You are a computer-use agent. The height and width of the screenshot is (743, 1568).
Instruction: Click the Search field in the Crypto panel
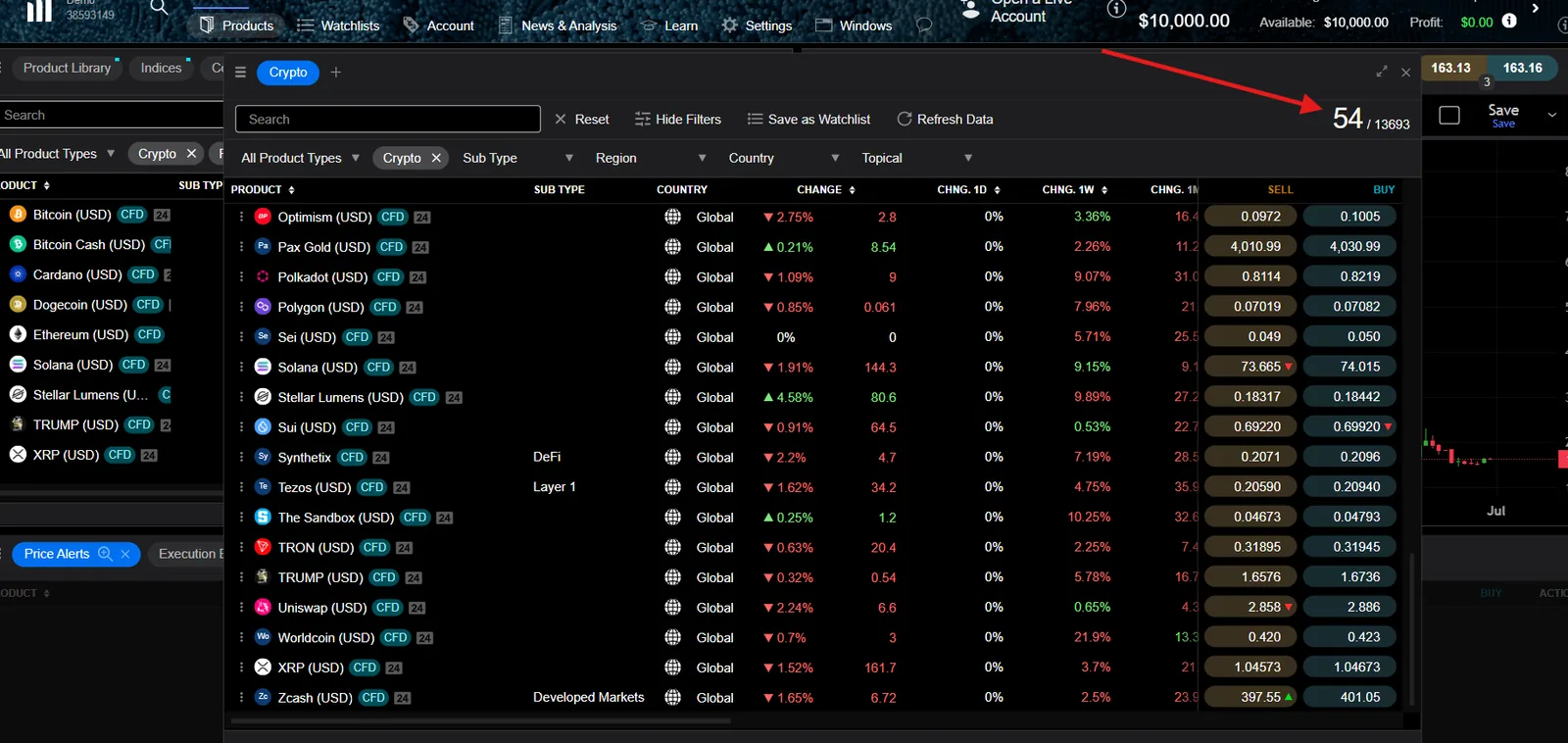point(388,119)
